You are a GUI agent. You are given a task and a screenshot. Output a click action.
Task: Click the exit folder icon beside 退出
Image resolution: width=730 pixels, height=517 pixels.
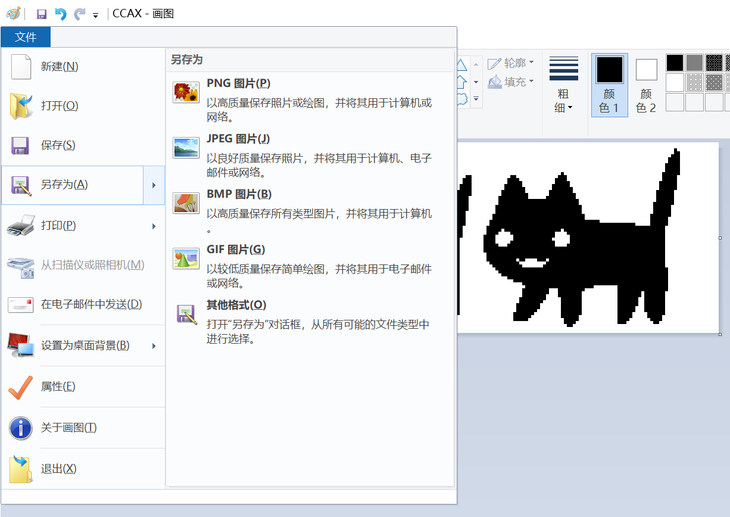tap(21, 469)
